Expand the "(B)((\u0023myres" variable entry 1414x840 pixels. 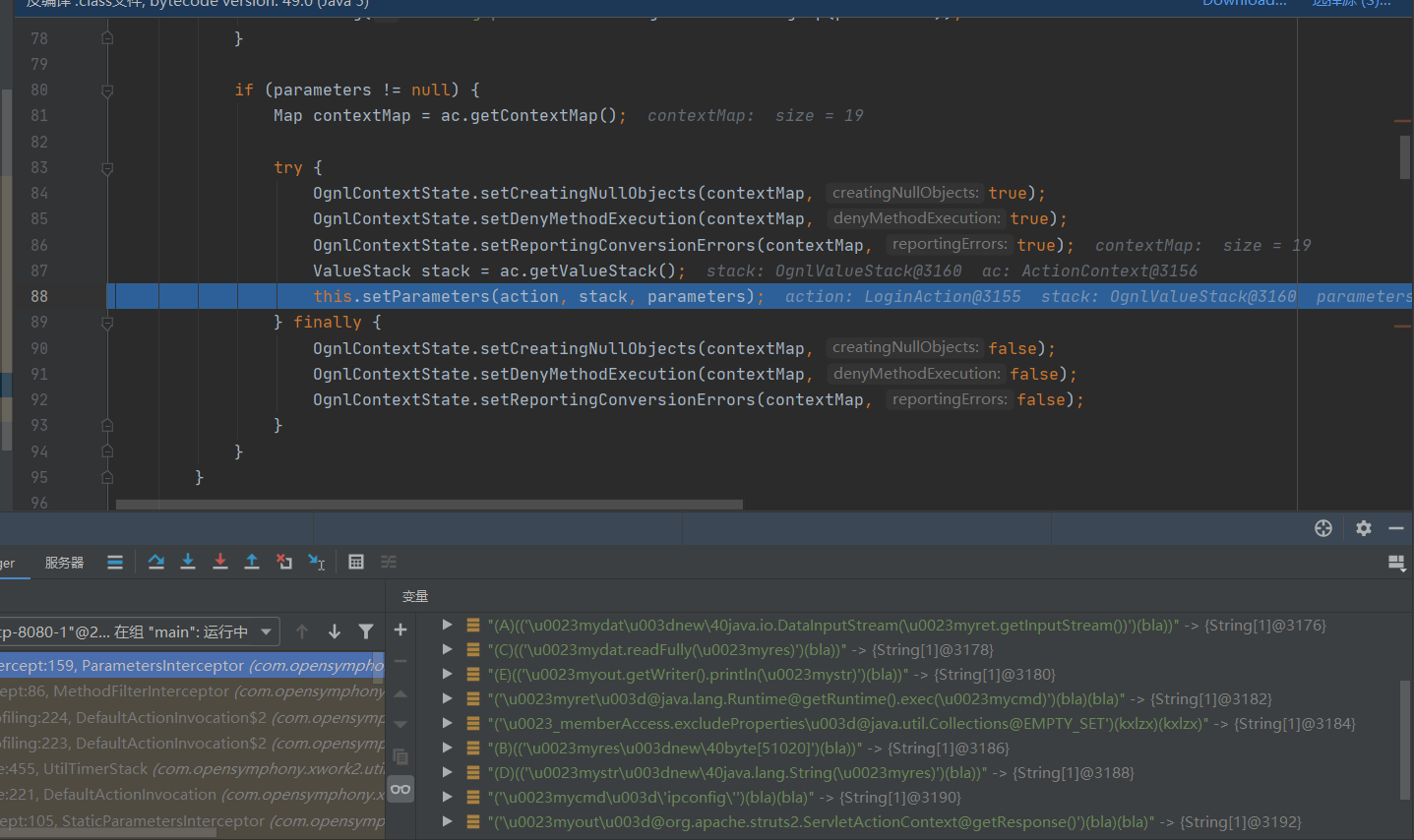tap(447, 748)
